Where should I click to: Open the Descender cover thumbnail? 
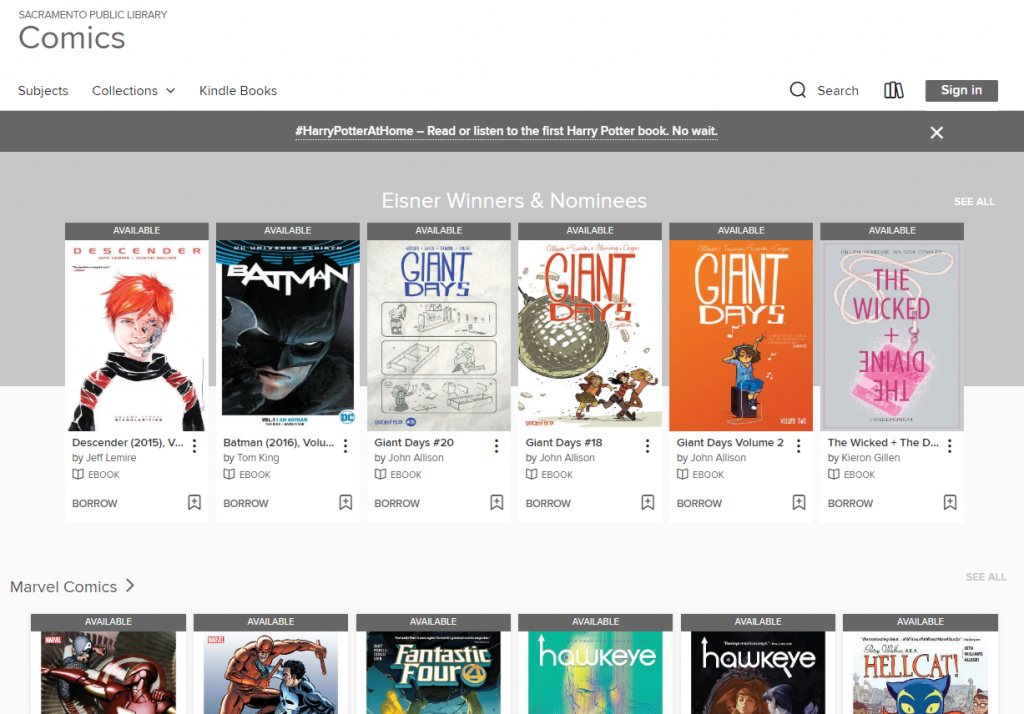click(136, 335)
